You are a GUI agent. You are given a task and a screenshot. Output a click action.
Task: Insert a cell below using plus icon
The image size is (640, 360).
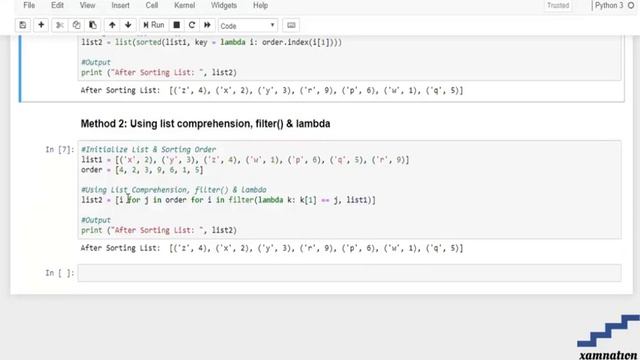[x=41, y=25]
